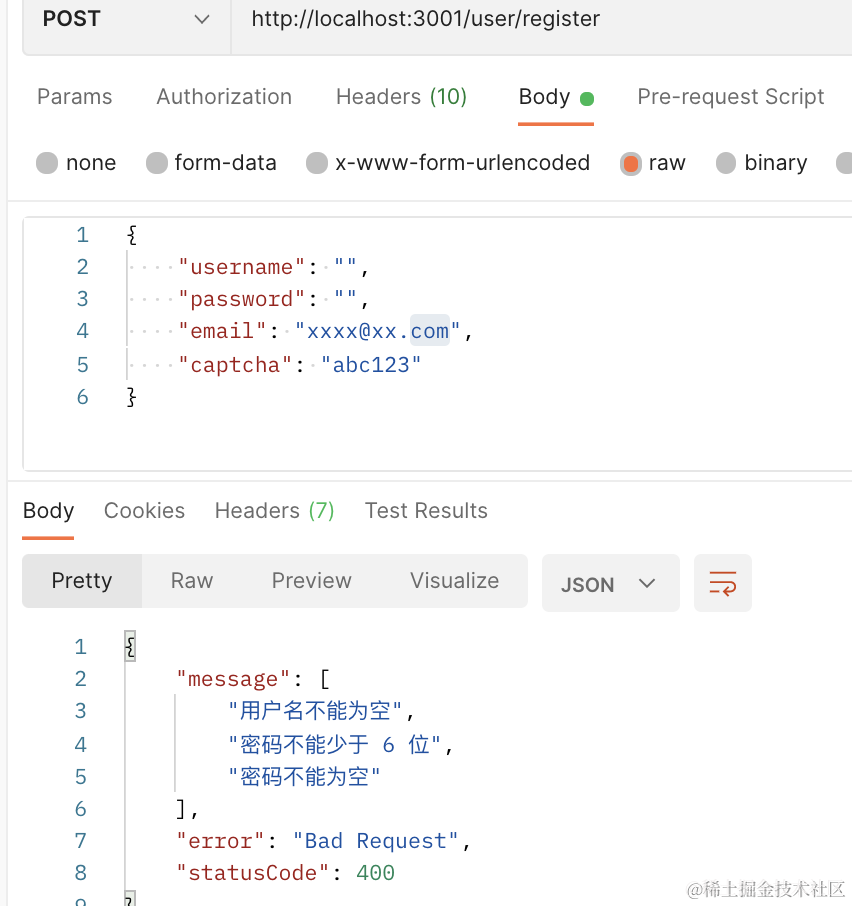
Task: View response Headers (7) tab
Action: pyautogui.click(x=274, y=511)
